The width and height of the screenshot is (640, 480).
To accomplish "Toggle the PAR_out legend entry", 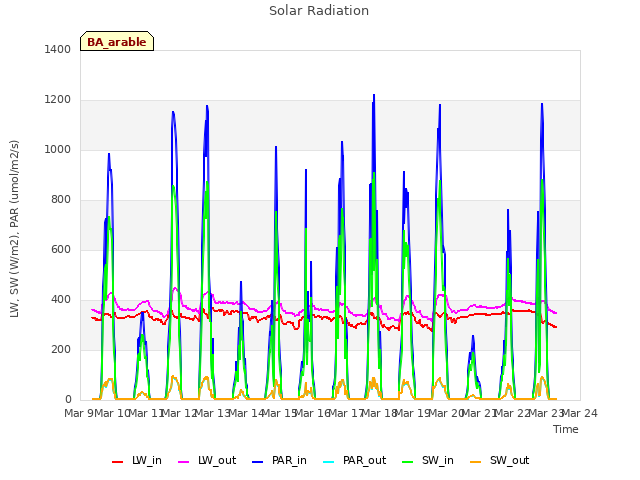I will pos(354,461).
